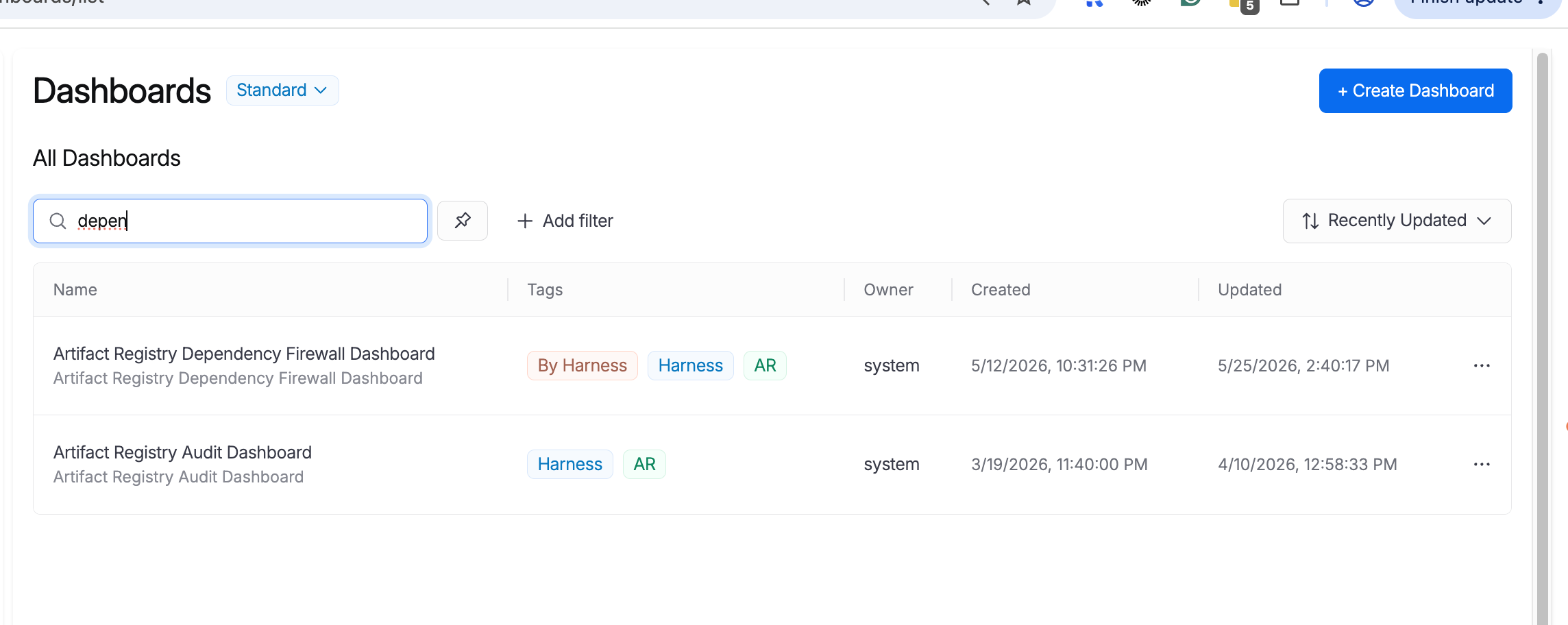Click the Owner column header
Viewport: 1568px width, 625px height.
[x=888, y=290]
